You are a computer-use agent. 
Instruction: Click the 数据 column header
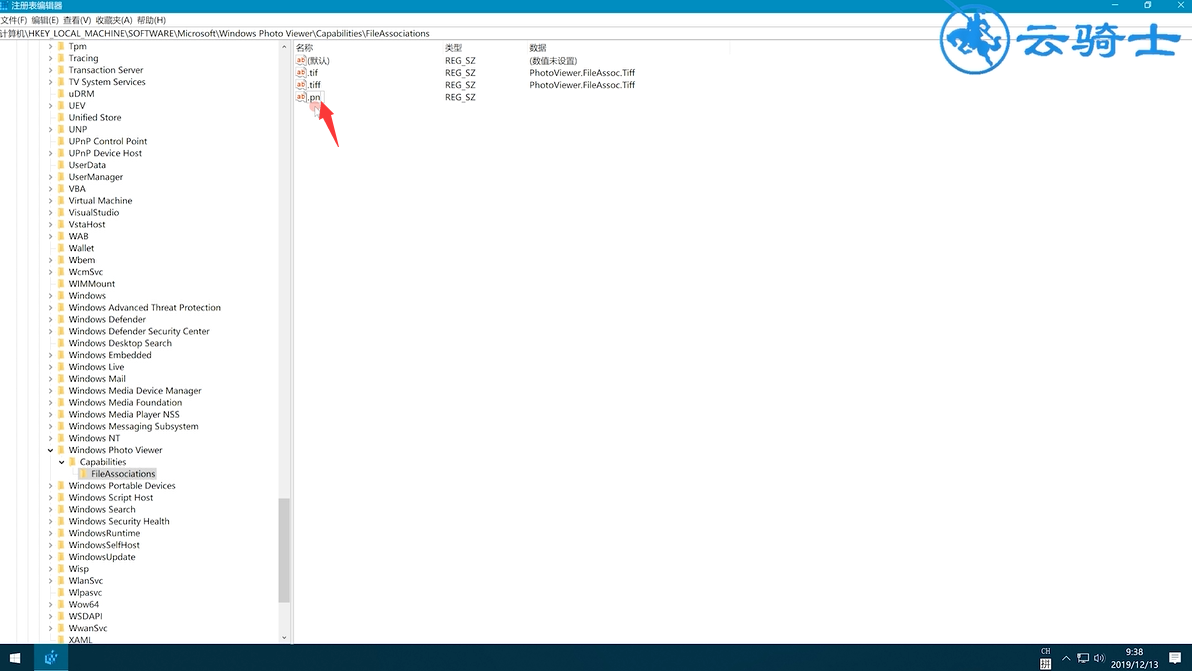(538, 48)
